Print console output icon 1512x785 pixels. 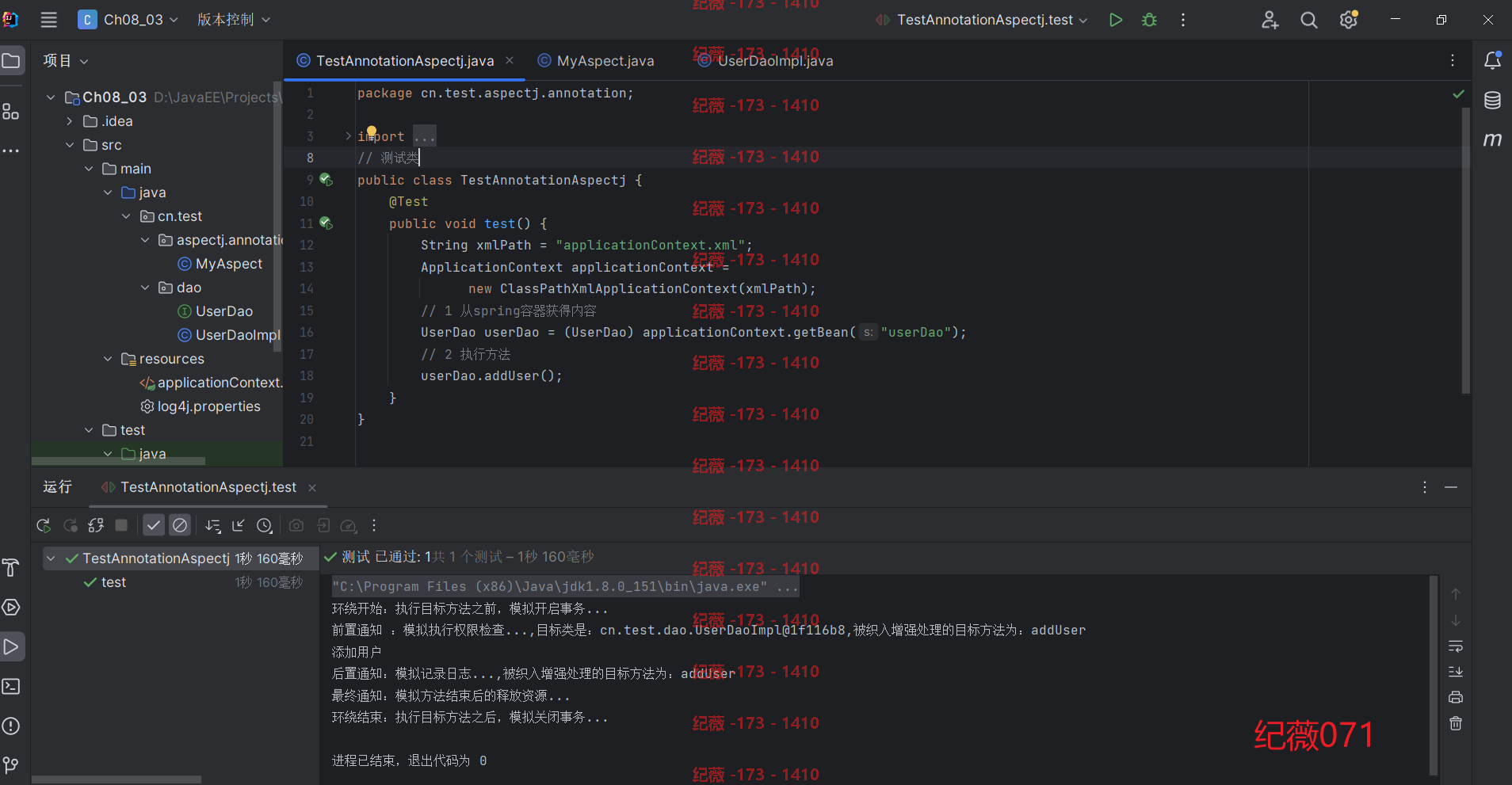pos(1456,698)
